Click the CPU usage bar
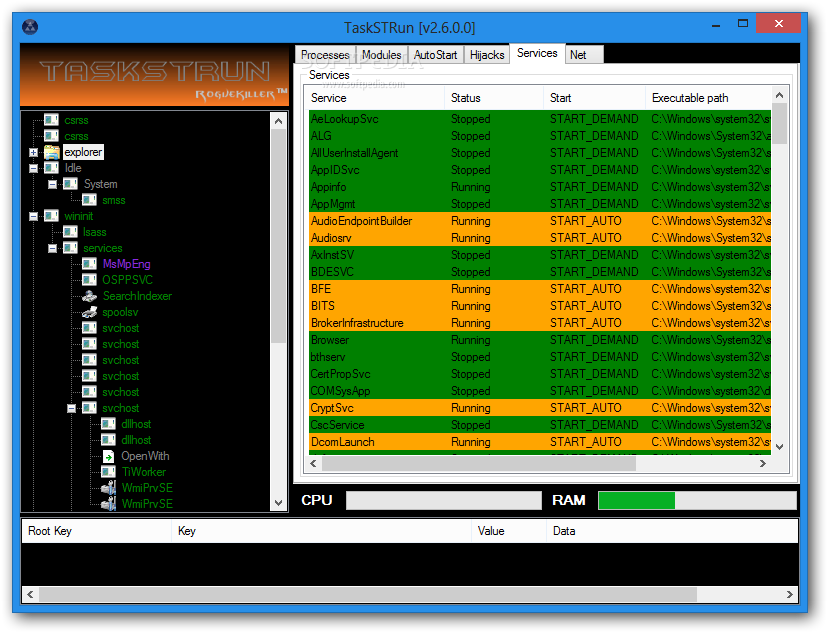Screen dimensions: 828x633 (444, 500)
